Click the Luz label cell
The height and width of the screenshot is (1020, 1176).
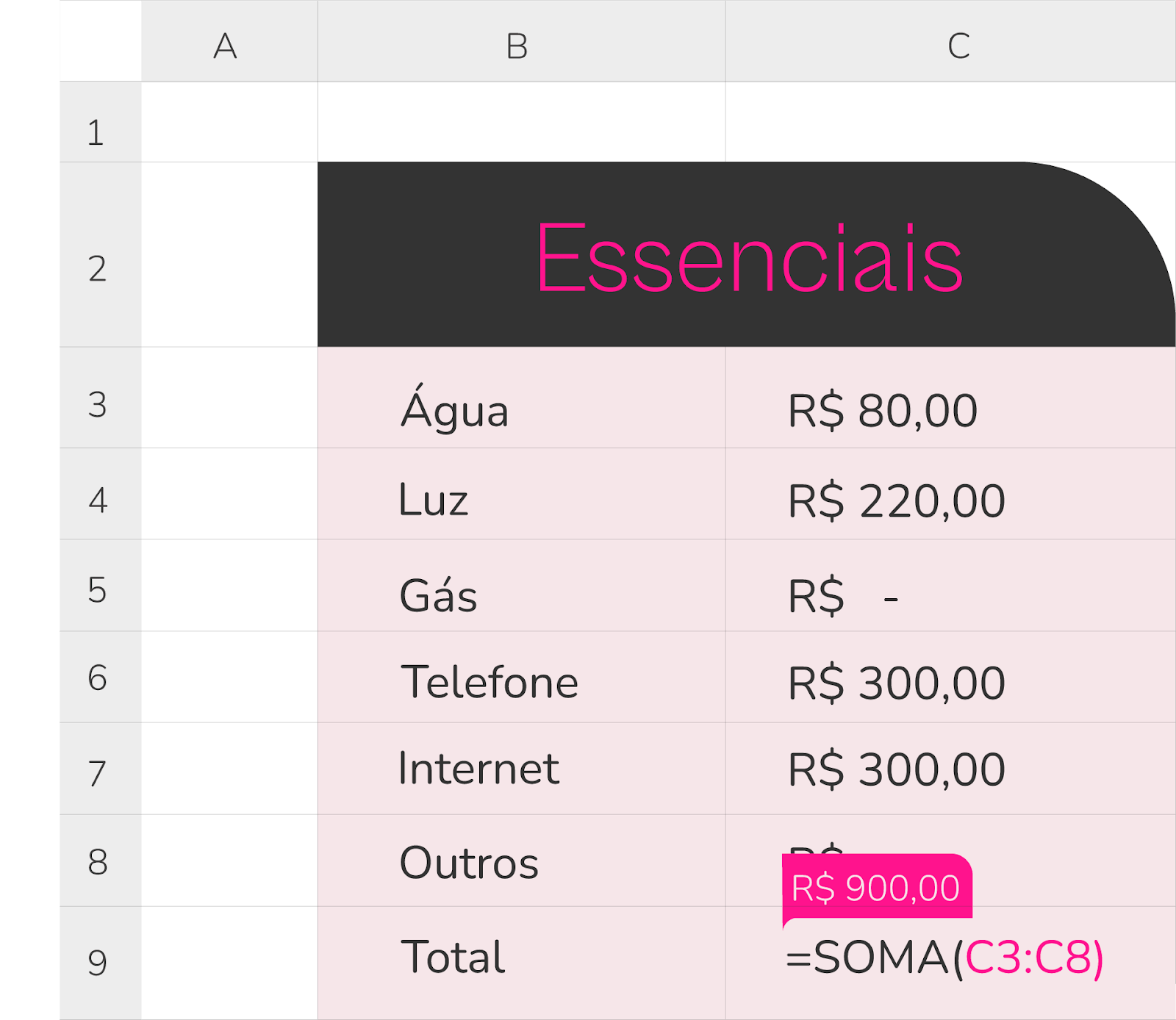click(x=434, y=500)
